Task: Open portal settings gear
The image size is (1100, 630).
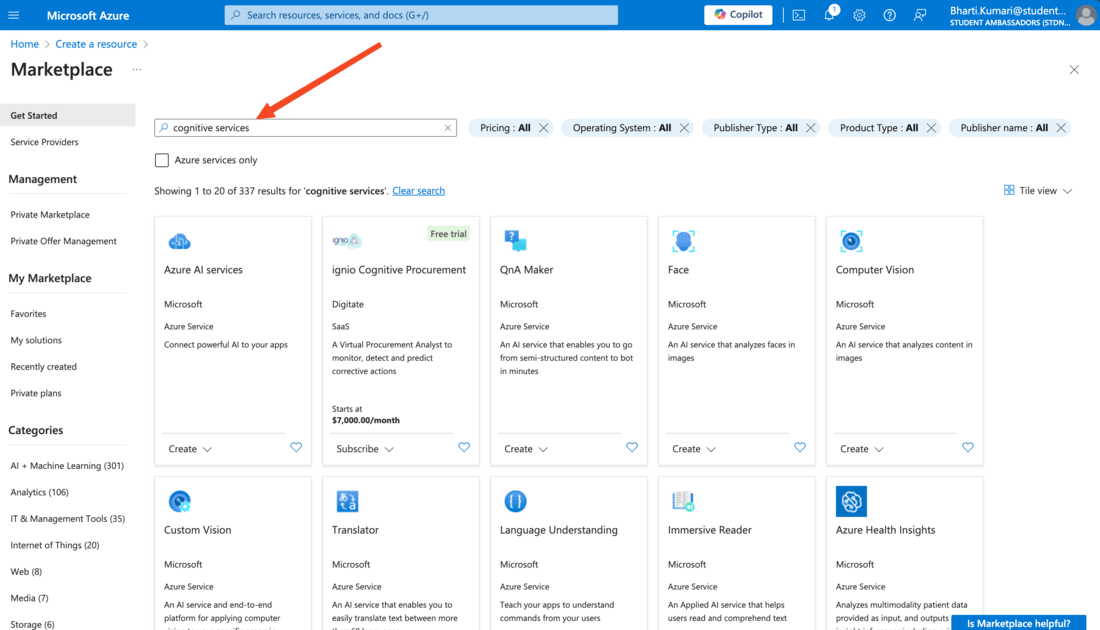Action: tap(859, 15)
